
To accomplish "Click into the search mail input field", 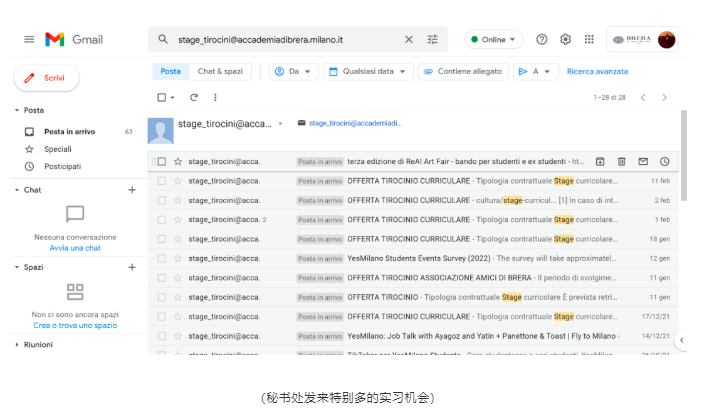I will tap(286, 39).
